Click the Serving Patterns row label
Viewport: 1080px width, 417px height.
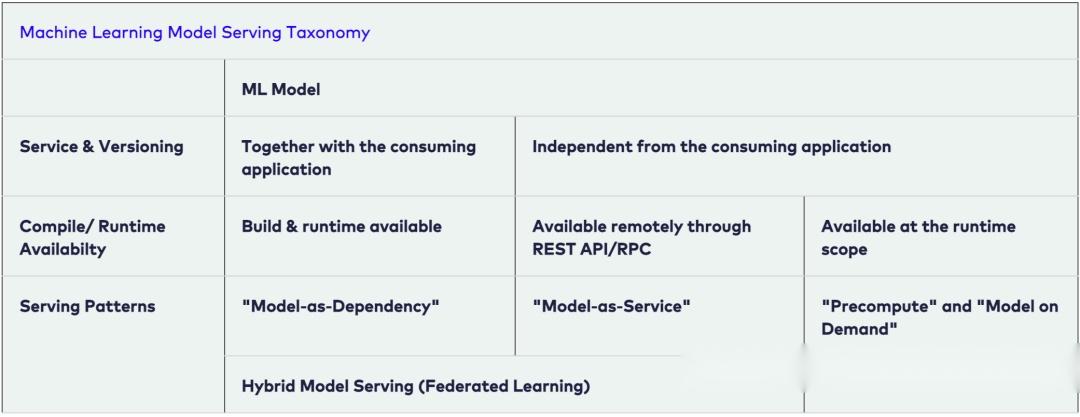click(87, 306)
